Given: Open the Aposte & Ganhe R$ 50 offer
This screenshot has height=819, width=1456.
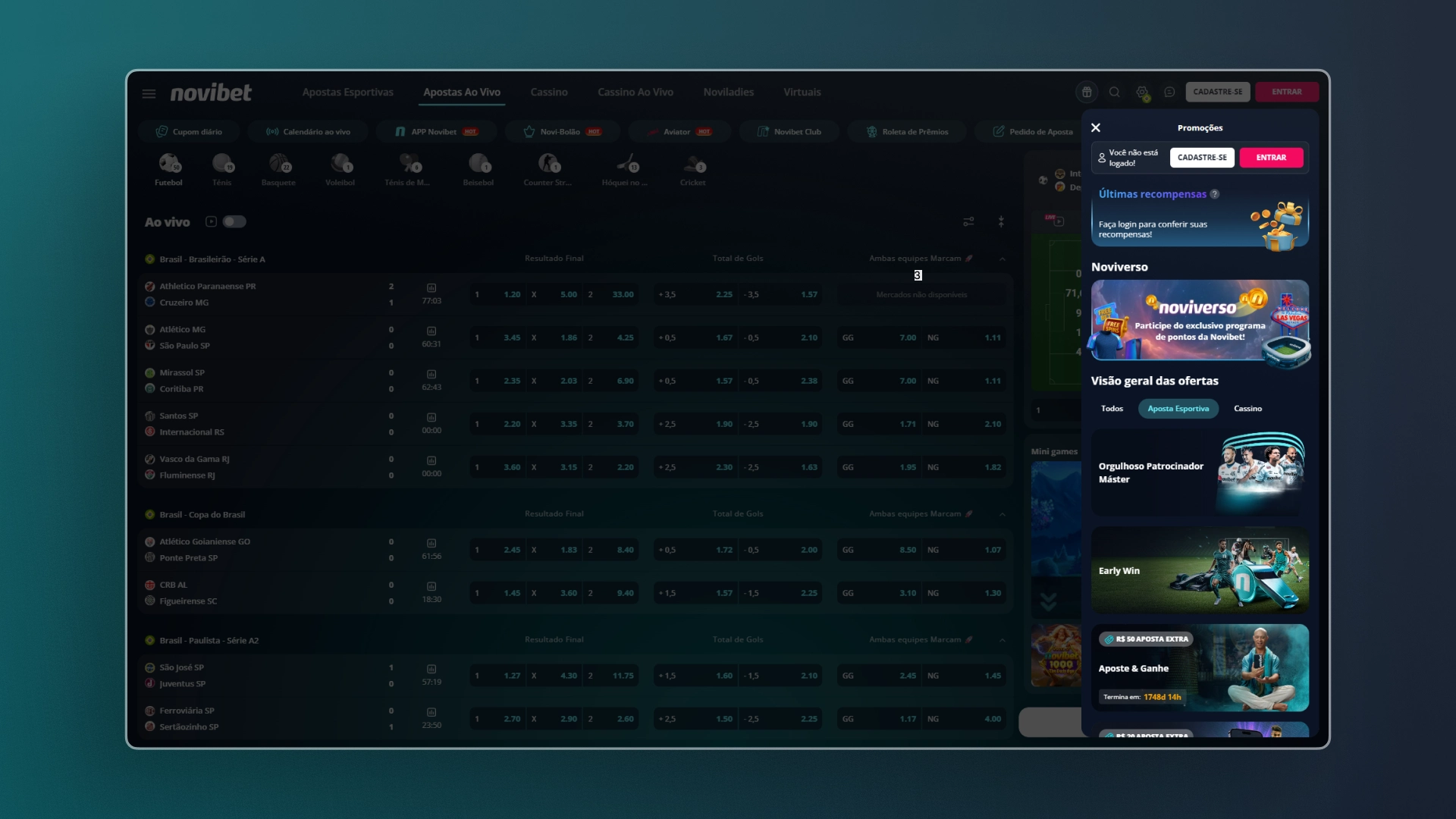Looking at the screenshot, I should click(1200, 668).
